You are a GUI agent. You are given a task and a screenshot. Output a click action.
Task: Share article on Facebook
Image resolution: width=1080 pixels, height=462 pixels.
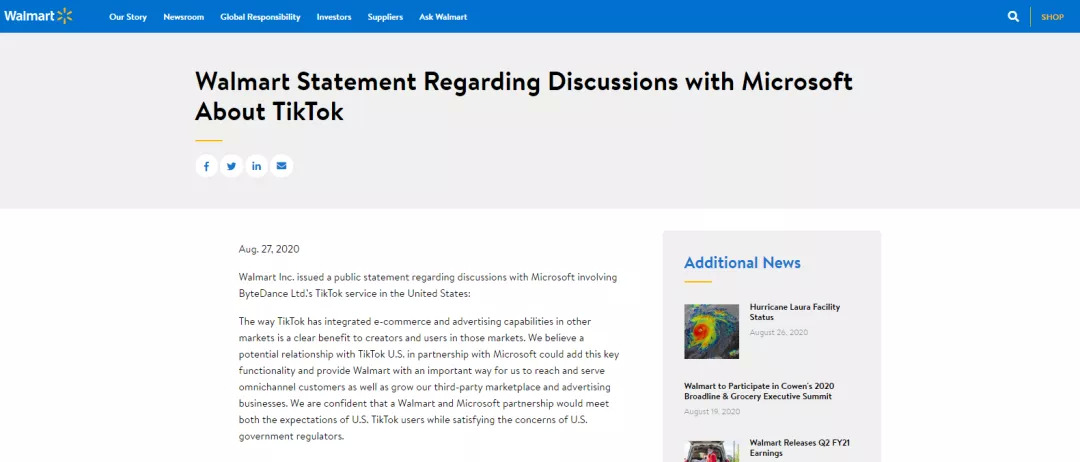click(207, 166)
